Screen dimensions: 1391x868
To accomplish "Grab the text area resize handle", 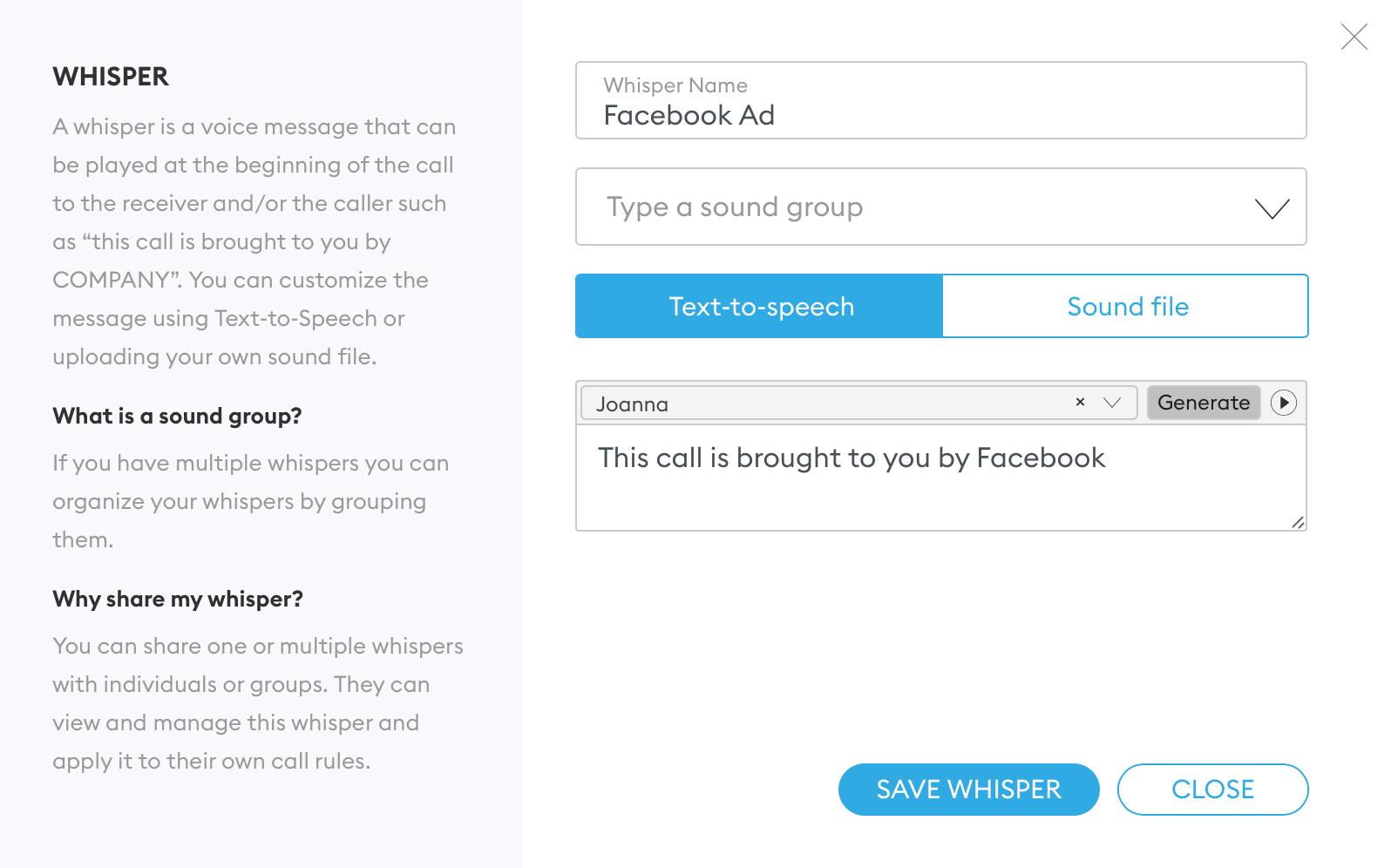I will click(x=1298, y=522).
